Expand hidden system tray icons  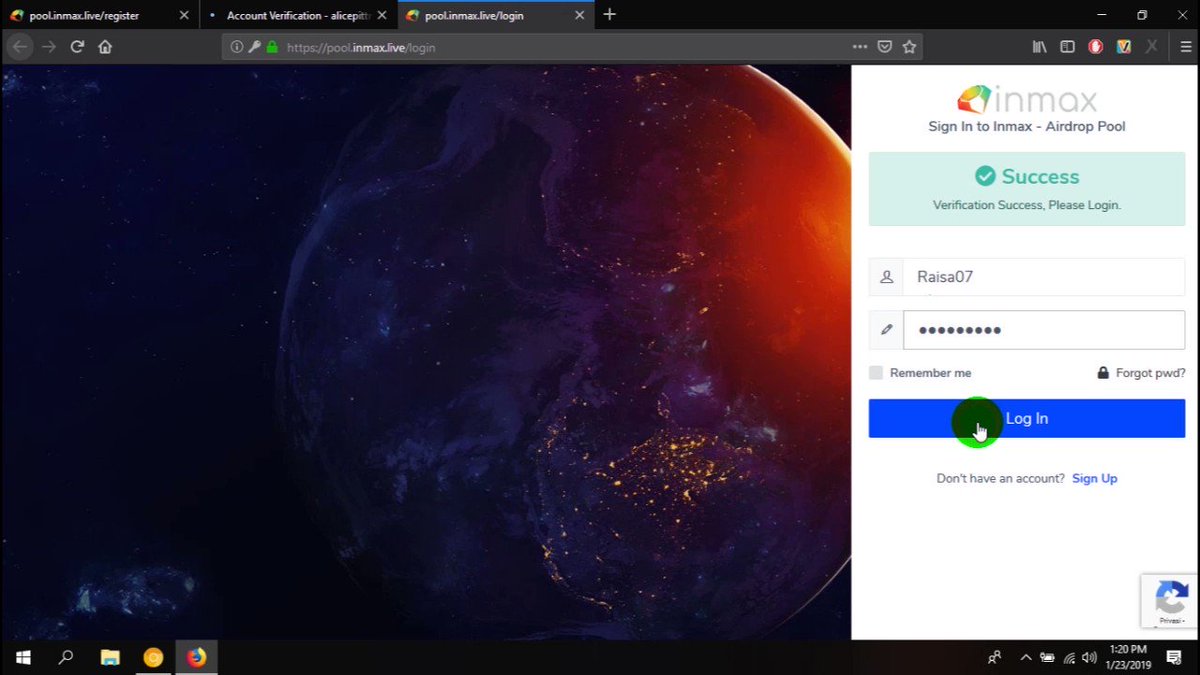point(1025,658)
